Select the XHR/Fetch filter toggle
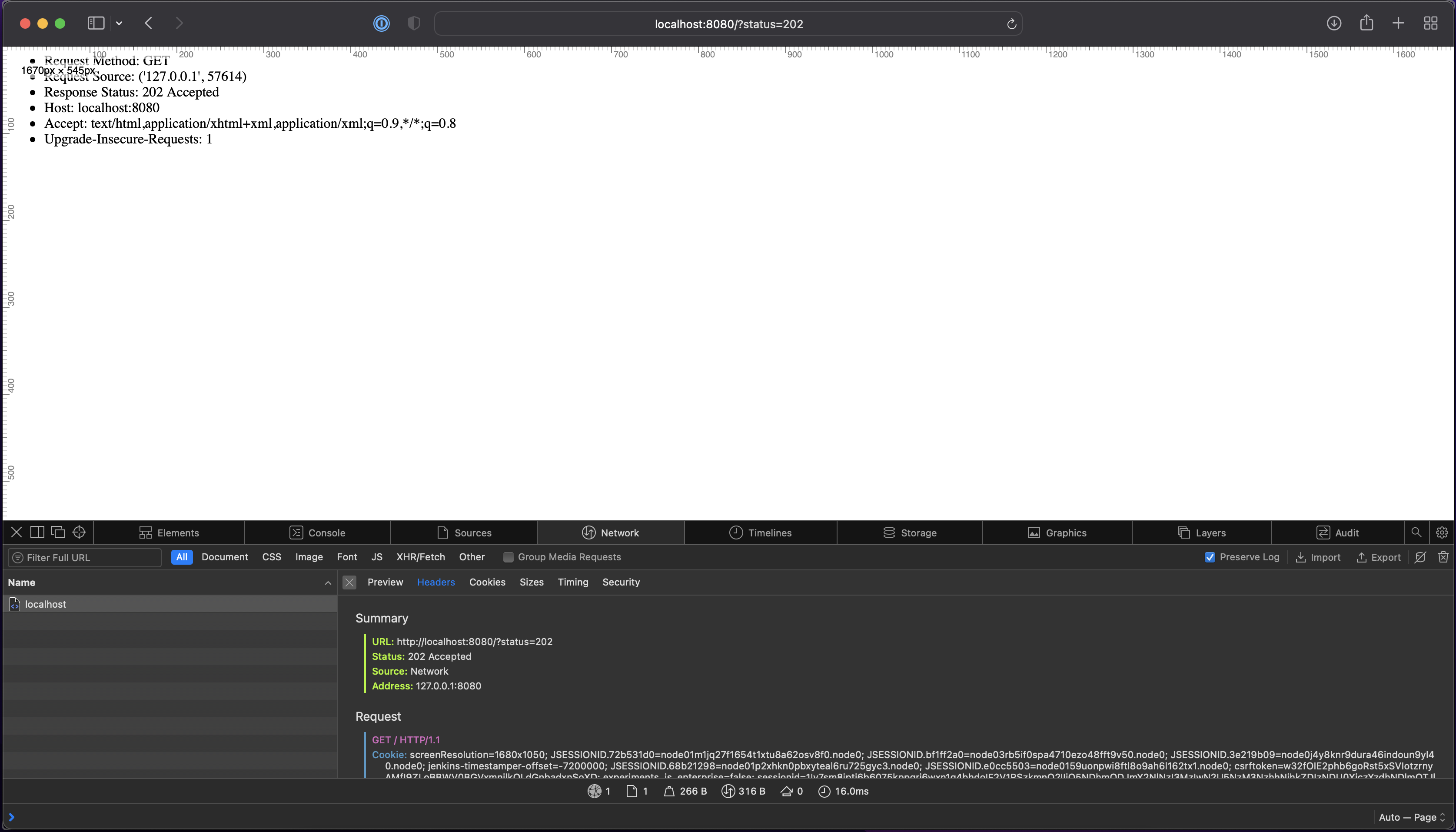The width and height of the screenshot is (1456, 832). [420, 557]
